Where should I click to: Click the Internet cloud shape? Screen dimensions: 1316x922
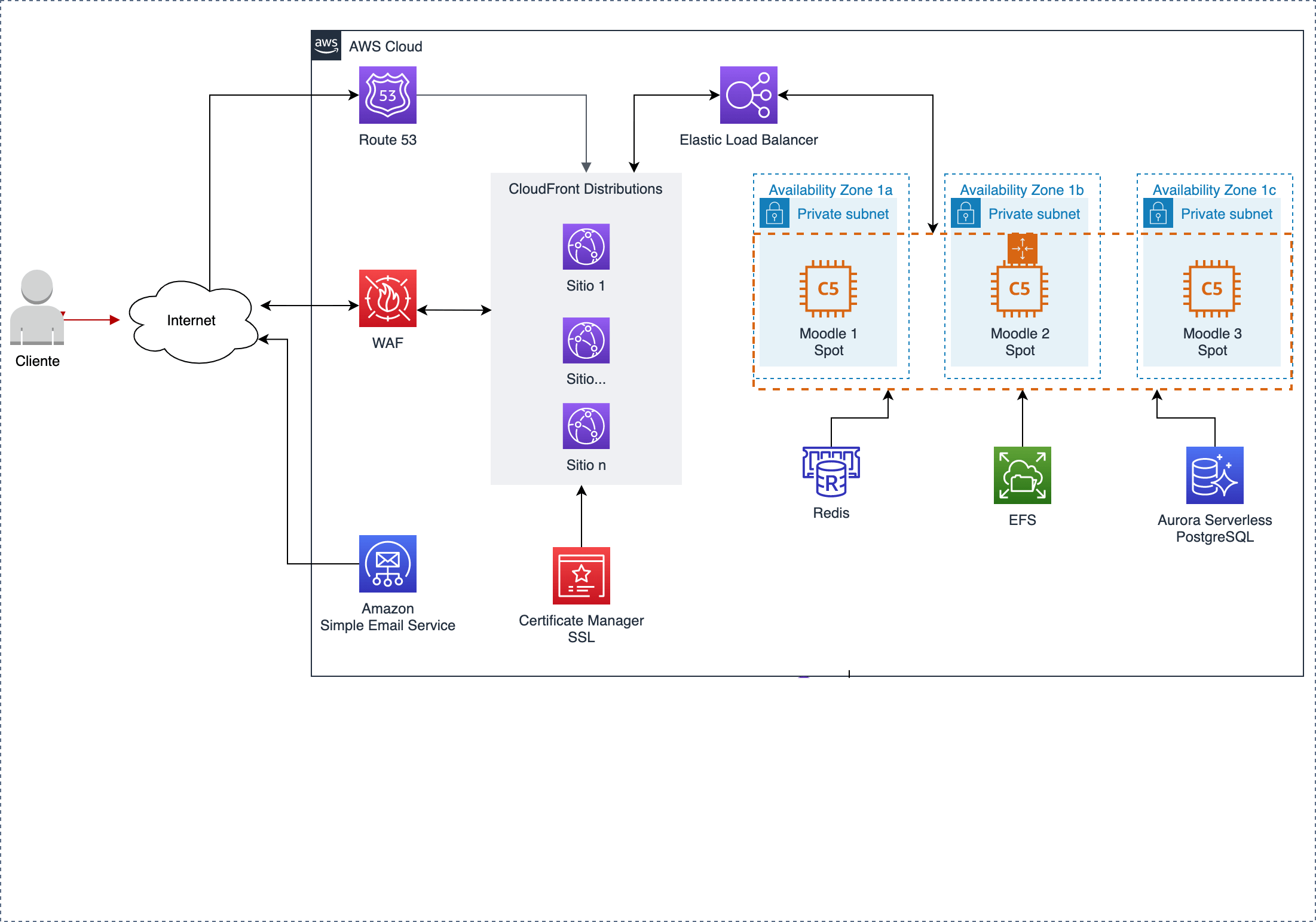tap(191, 321)
